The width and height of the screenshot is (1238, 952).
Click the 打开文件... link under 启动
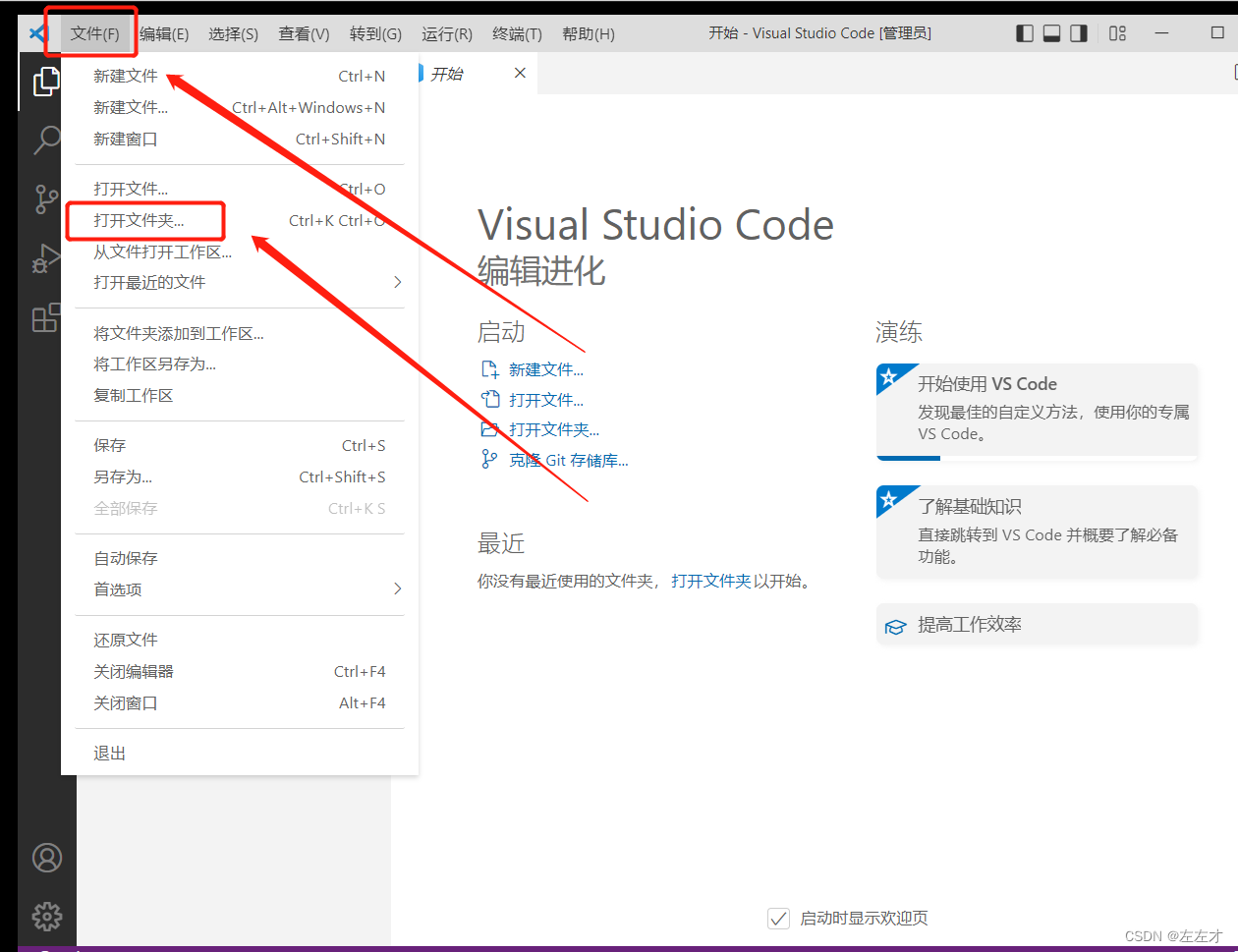tap(546, 400)
